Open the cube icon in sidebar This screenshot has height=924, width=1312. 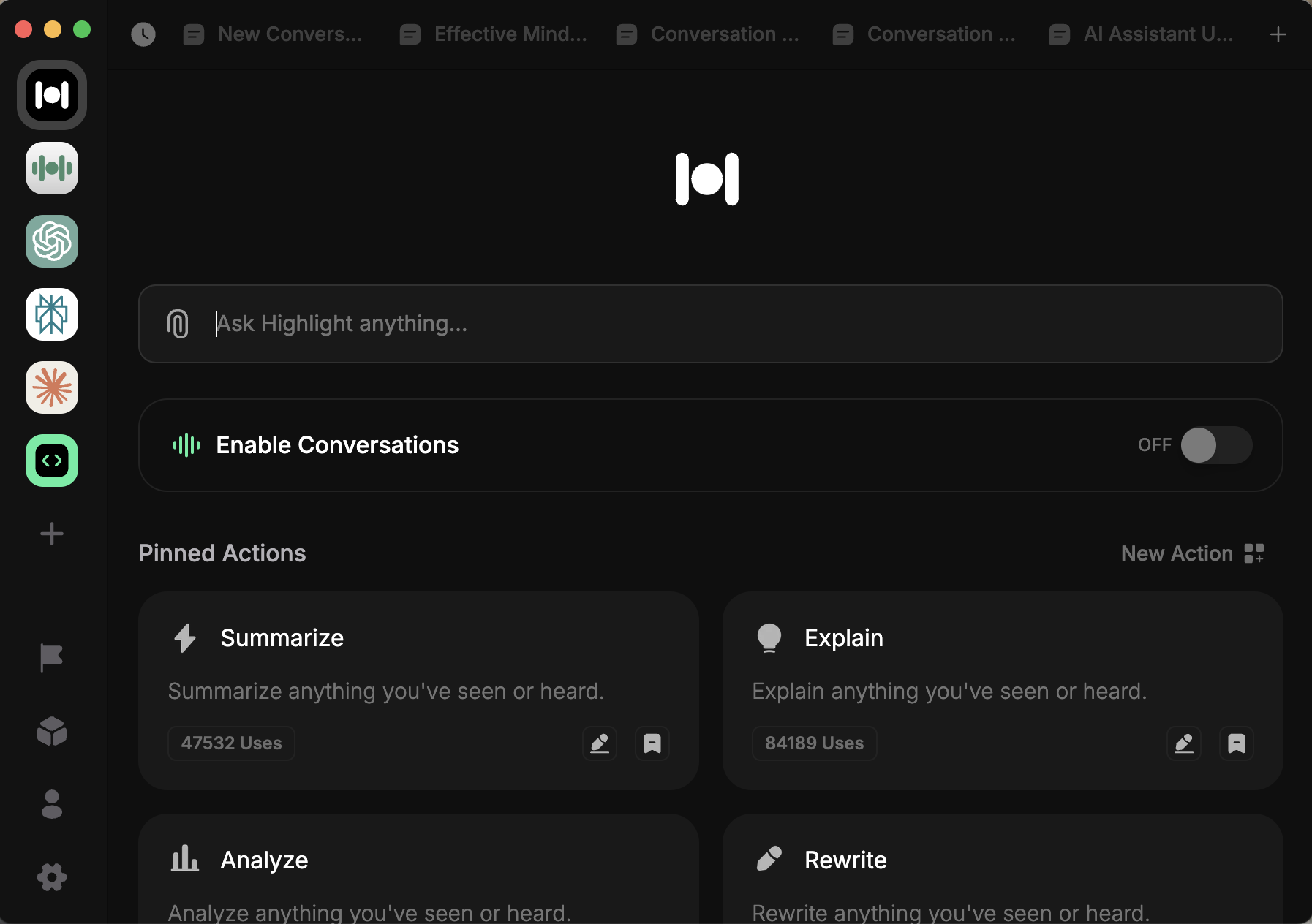(52, 731)
